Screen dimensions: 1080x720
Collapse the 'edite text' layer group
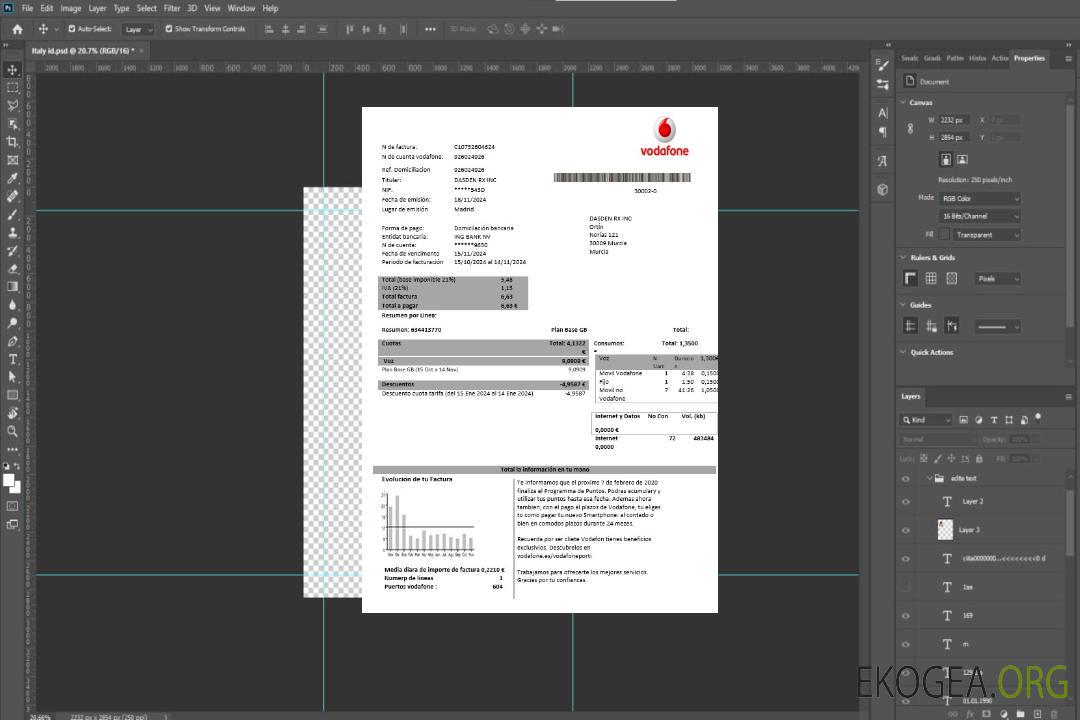pyautogui.click(x=929, y=478)
